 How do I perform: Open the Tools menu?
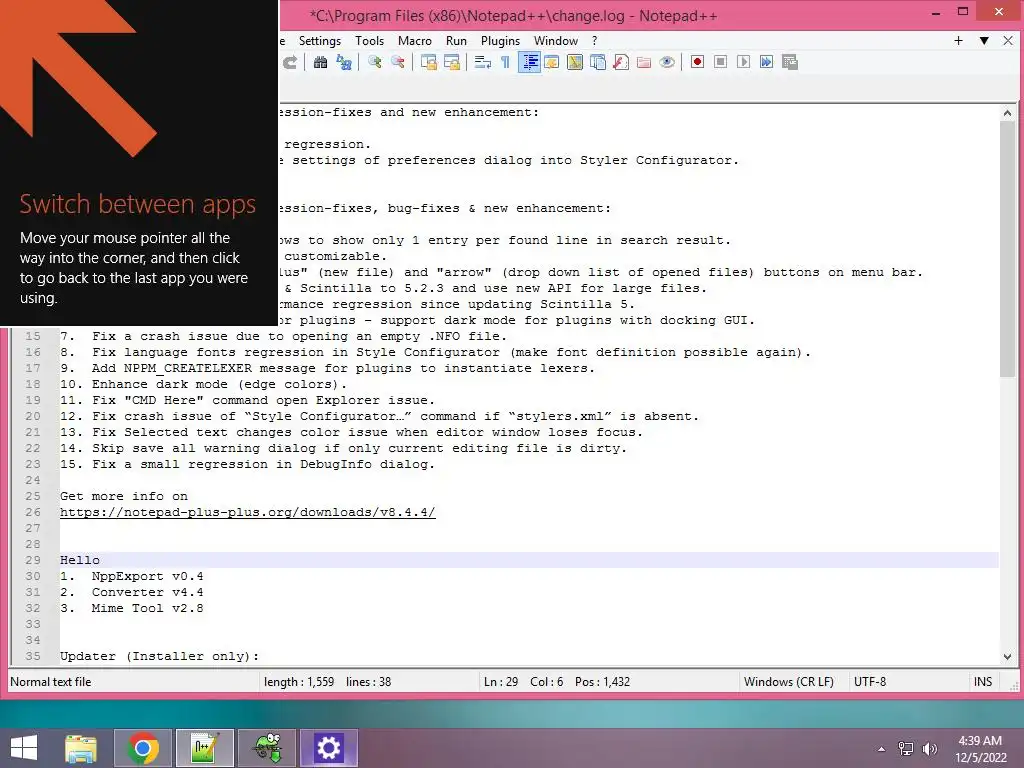point(370,40)
